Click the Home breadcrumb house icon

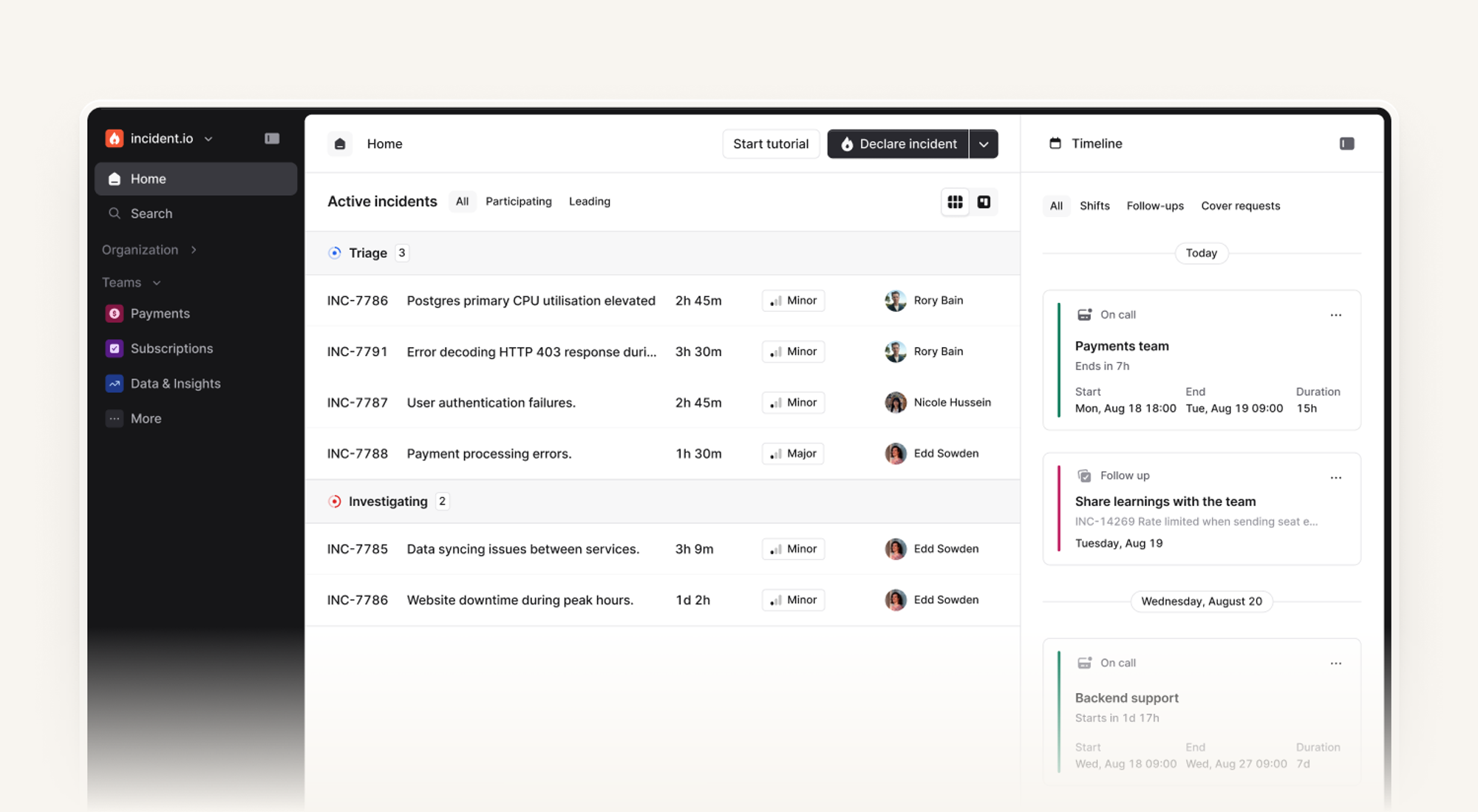pyautogui.click(x=340, y=144)
